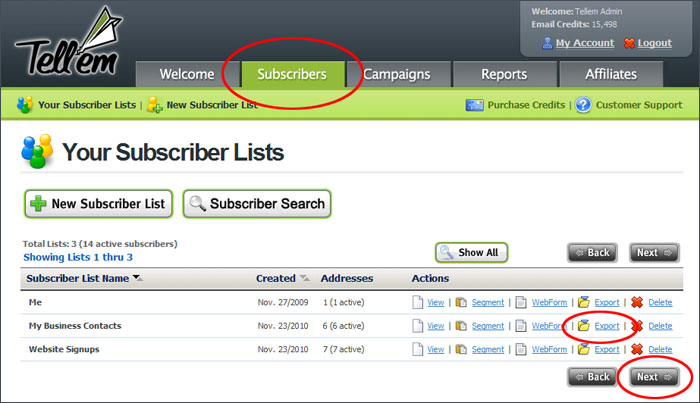Viewport: 700px width, 403px height.
Task: Click the View page icon for My Business Contacts
Action: (x=417, y=326)
